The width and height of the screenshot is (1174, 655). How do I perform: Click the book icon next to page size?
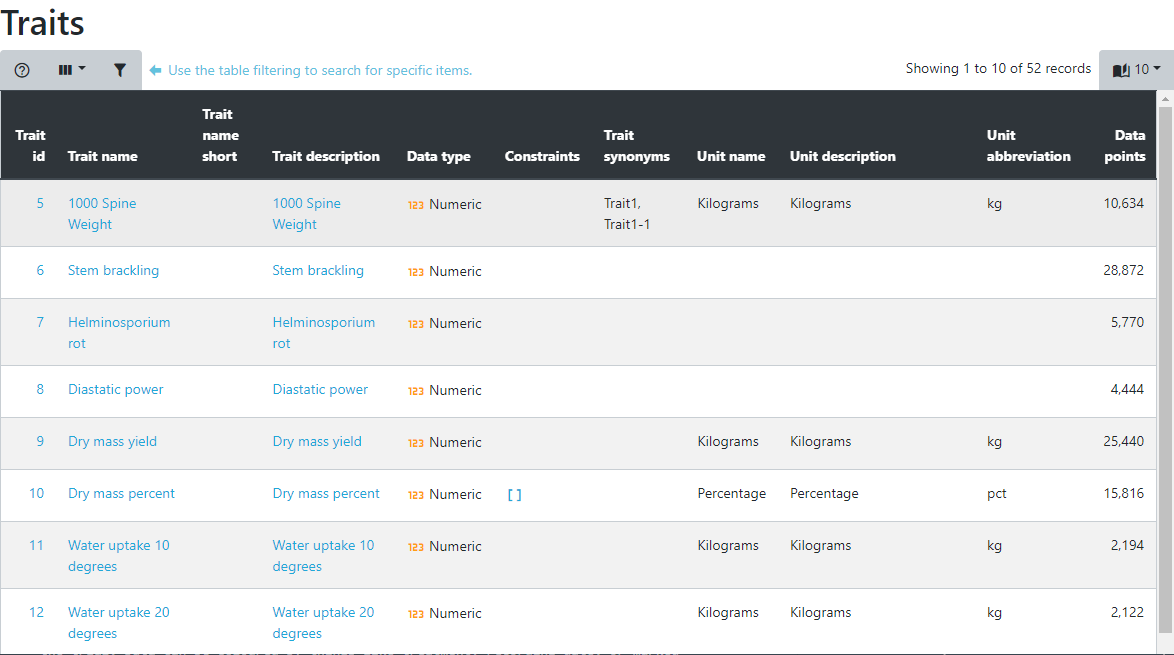pyautogui.click(x=1124, y=69)
